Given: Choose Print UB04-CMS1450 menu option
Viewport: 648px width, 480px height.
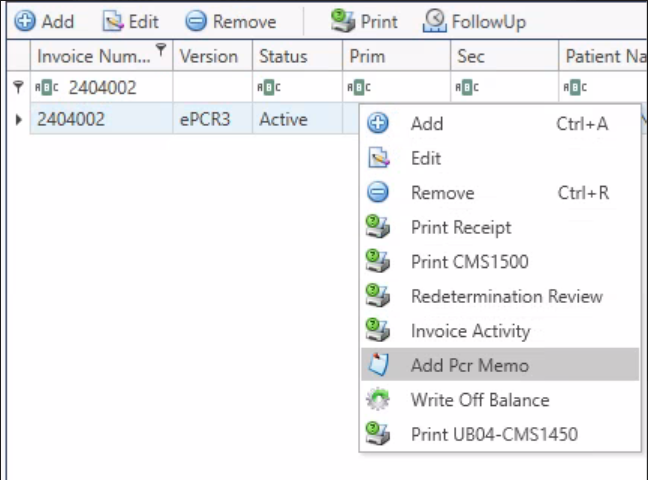Looking at the screenshot, I should (494, 434).
